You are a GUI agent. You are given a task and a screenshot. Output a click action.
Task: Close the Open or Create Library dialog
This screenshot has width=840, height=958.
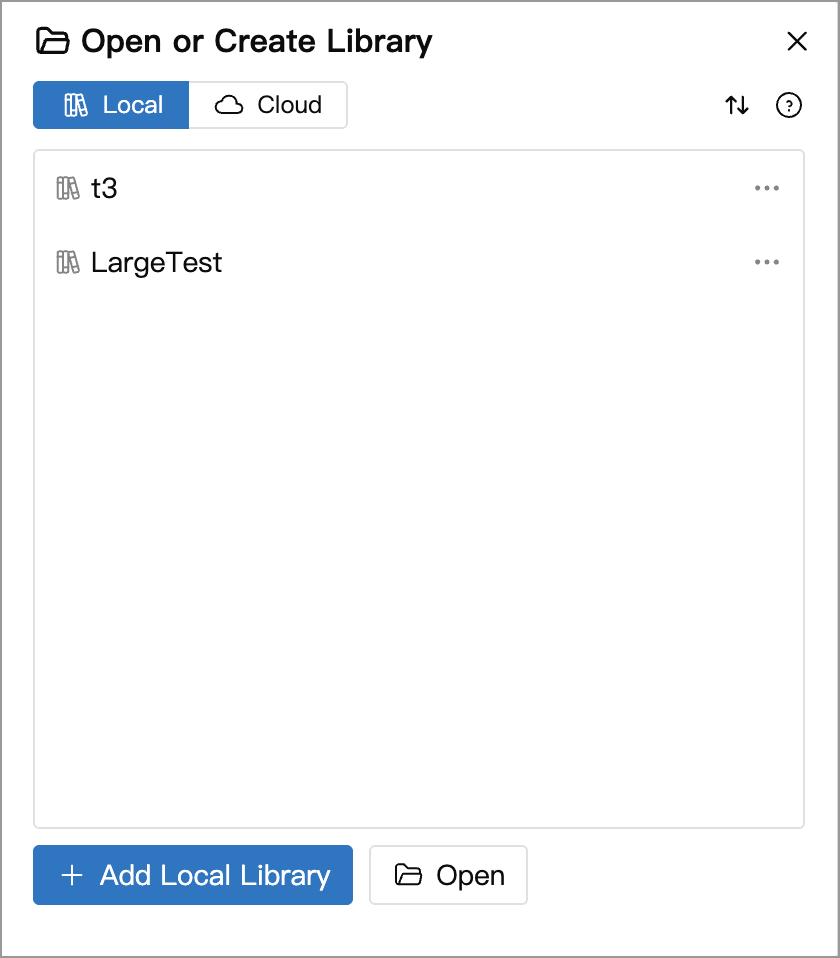[797, 42]
